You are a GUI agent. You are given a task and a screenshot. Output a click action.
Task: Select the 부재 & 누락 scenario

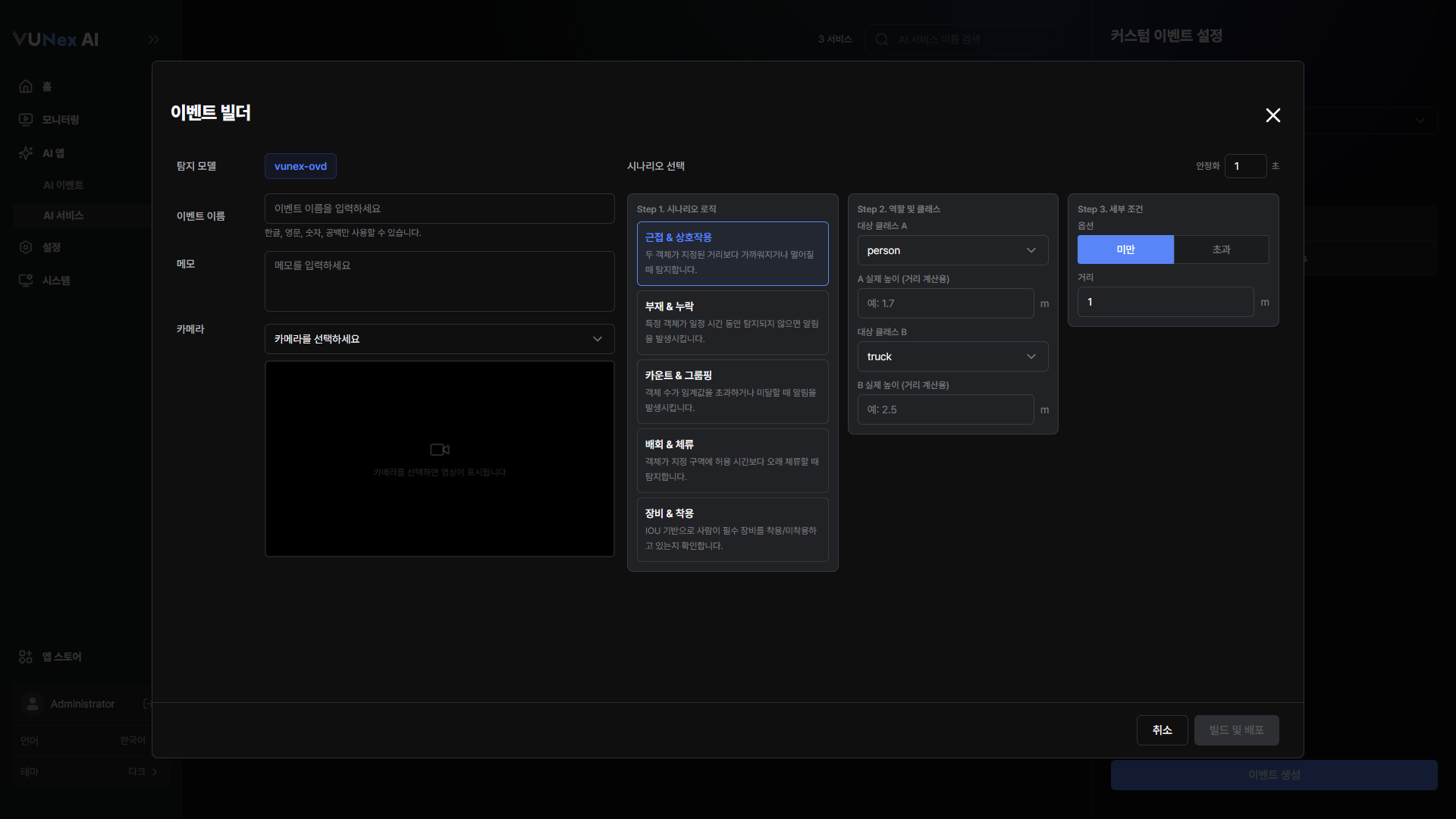point(733,322)
